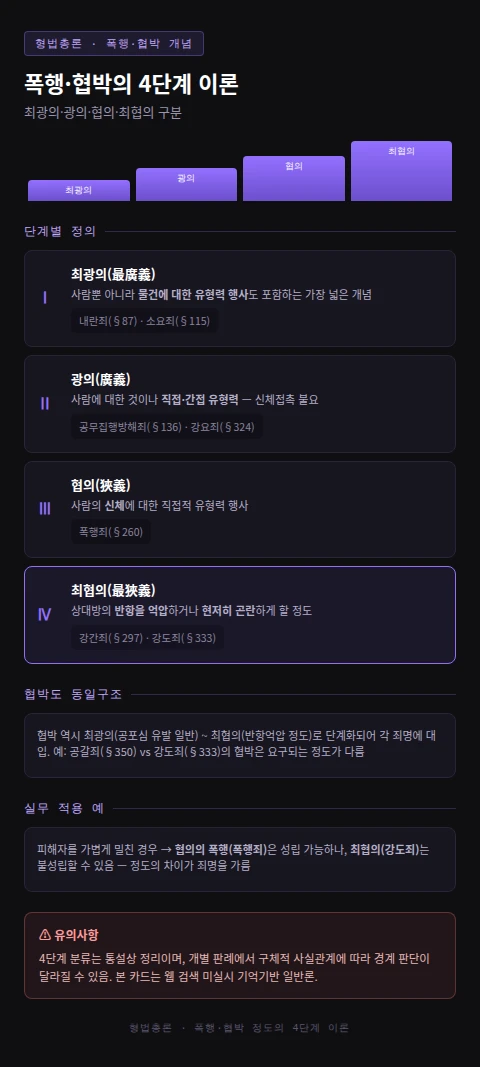Select the highlighted 최협의(最狹義) card

(240, 614)
